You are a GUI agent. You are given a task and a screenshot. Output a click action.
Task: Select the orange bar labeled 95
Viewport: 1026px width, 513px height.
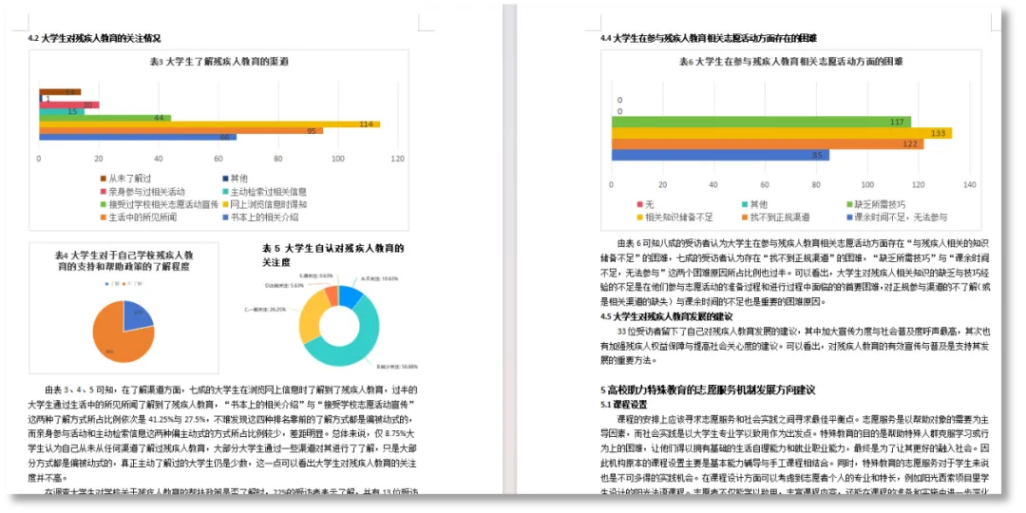coord(180,131)
